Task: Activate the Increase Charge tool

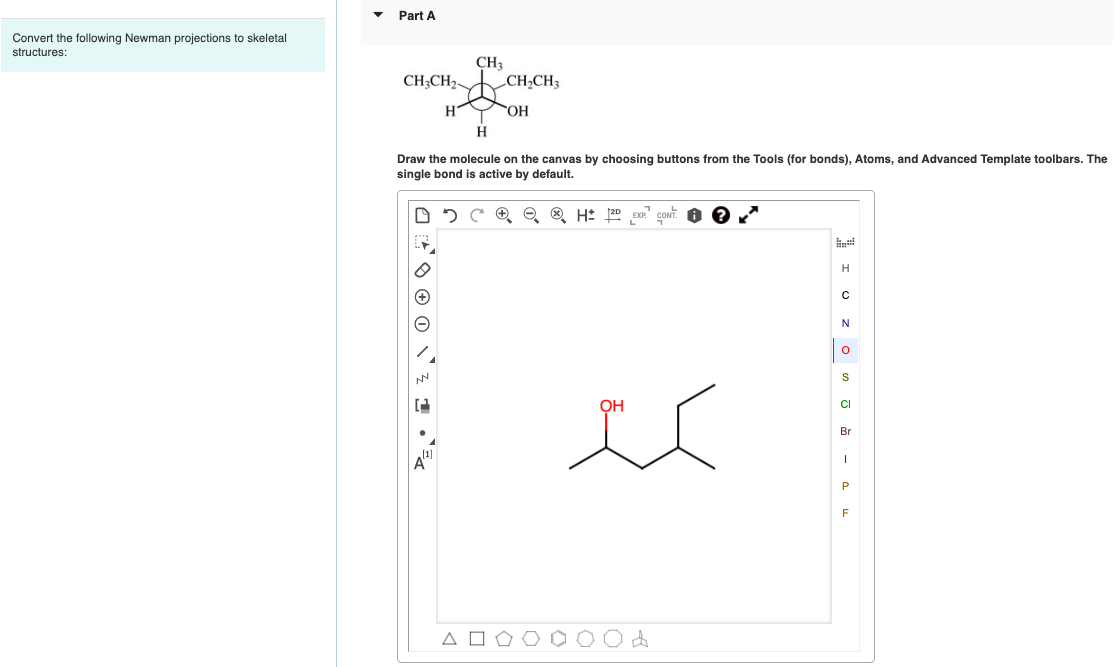Action: (422, 296)
